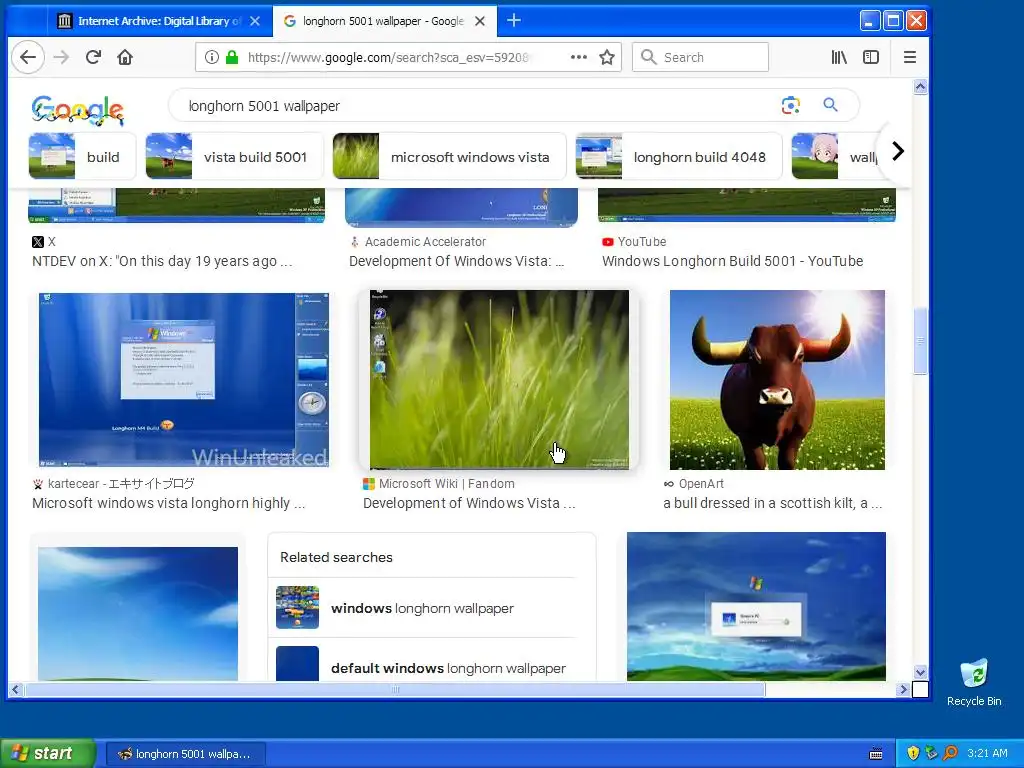This screenshot has height=768, width=1024.
Task: Open the Firefox hamburger menu
Action: [x=910, y=57]
